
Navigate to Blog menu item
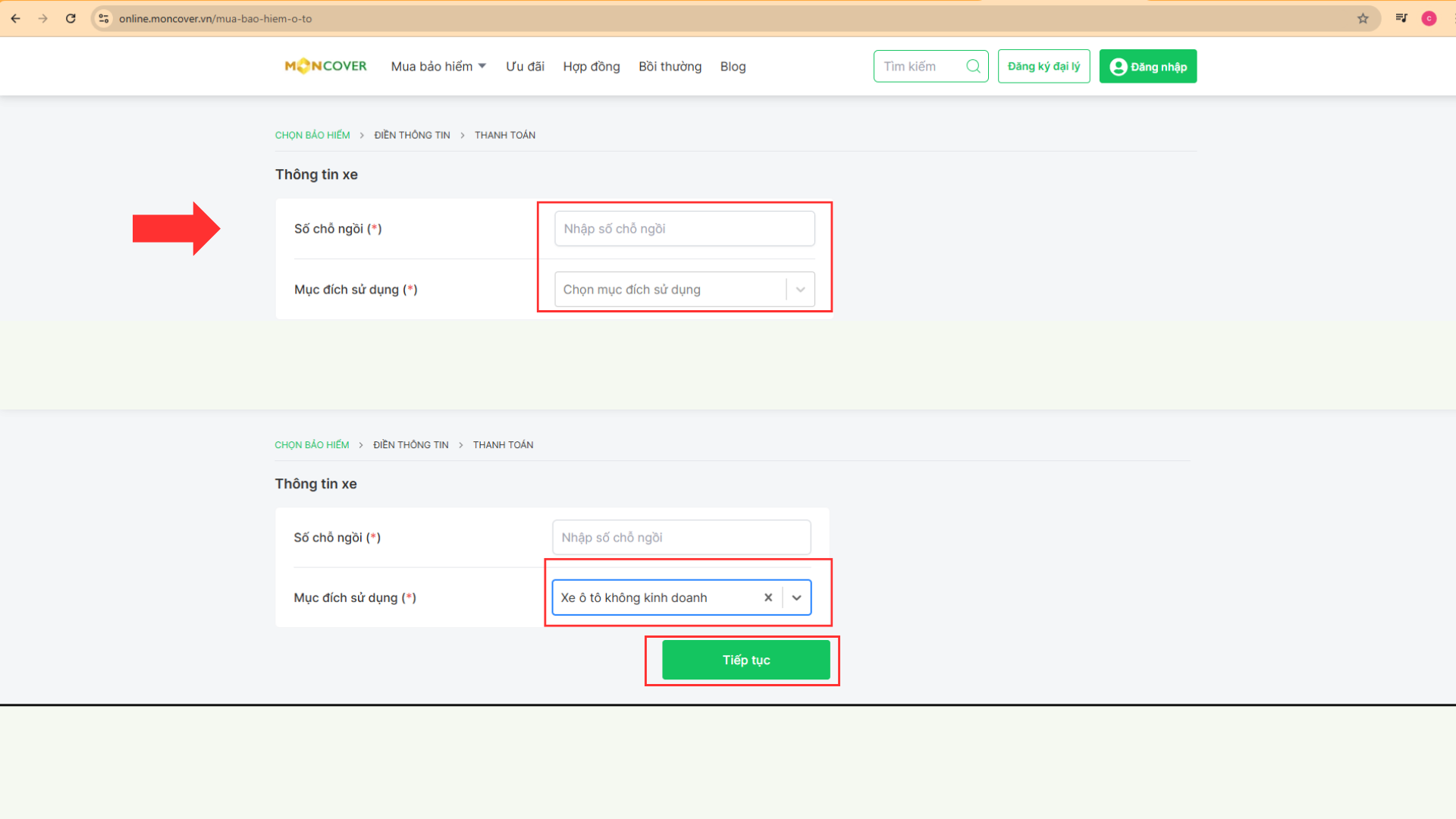click(x=732, y=66)
